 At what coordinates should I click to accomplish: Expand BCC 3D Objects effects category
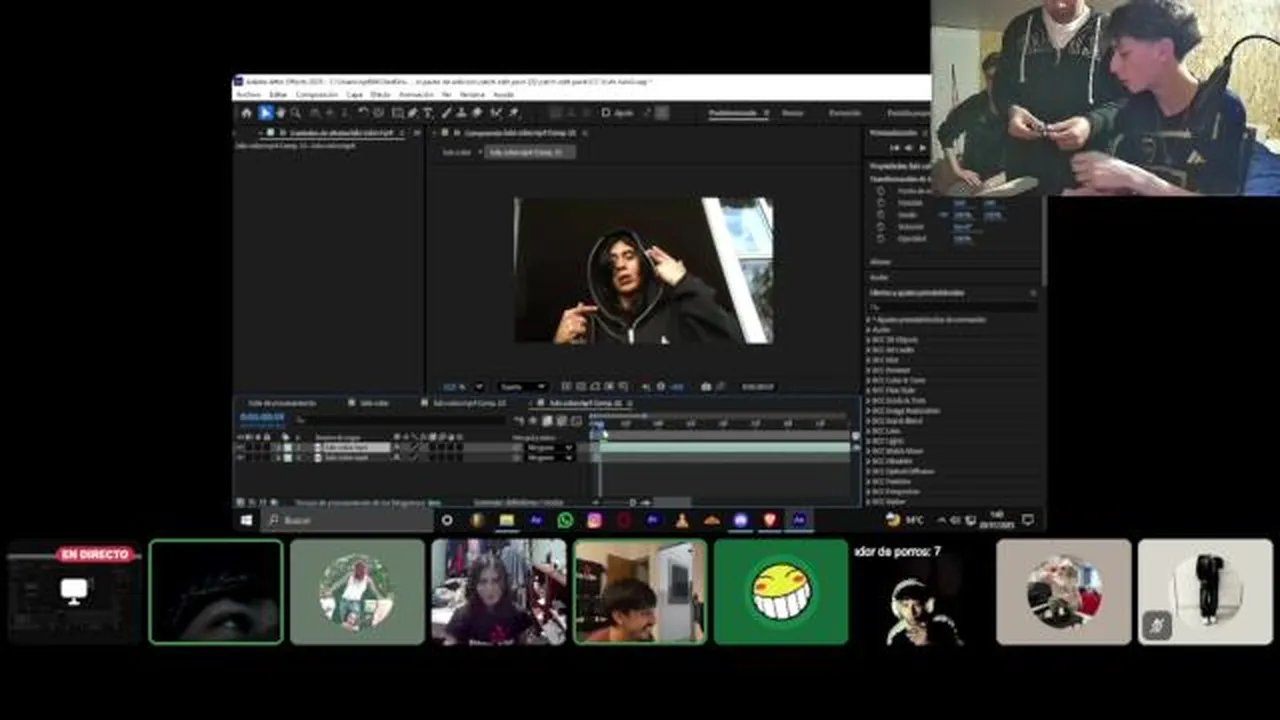[x=867, y=340]
